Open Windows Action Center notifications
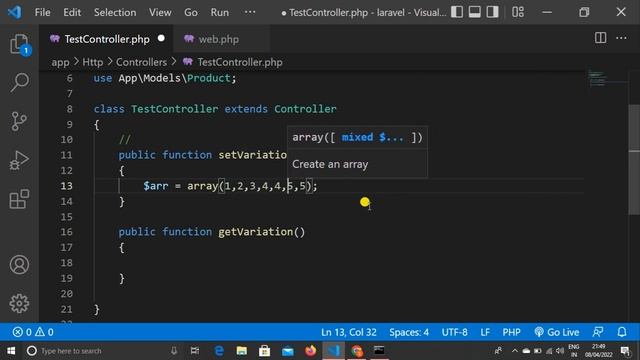Viewport: 640px width, 360px height. click(x=625, y=351)
